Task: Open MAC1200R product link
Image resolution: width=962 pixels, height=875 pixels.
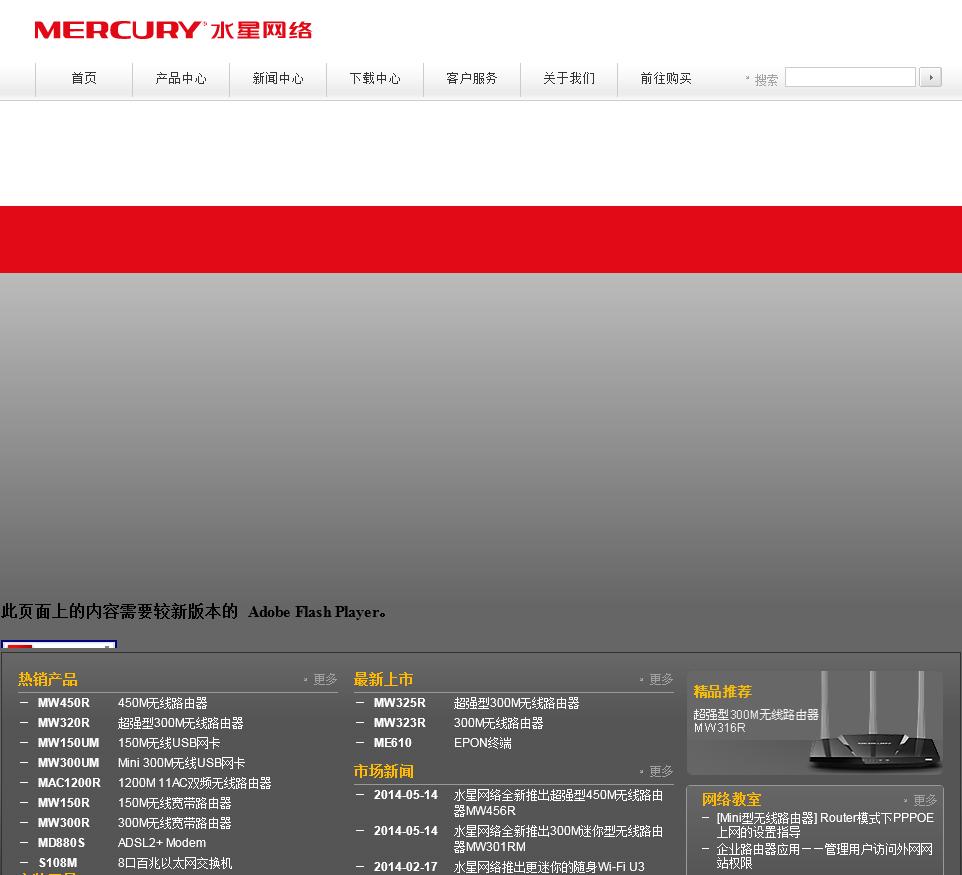Action: pos(69,783)
